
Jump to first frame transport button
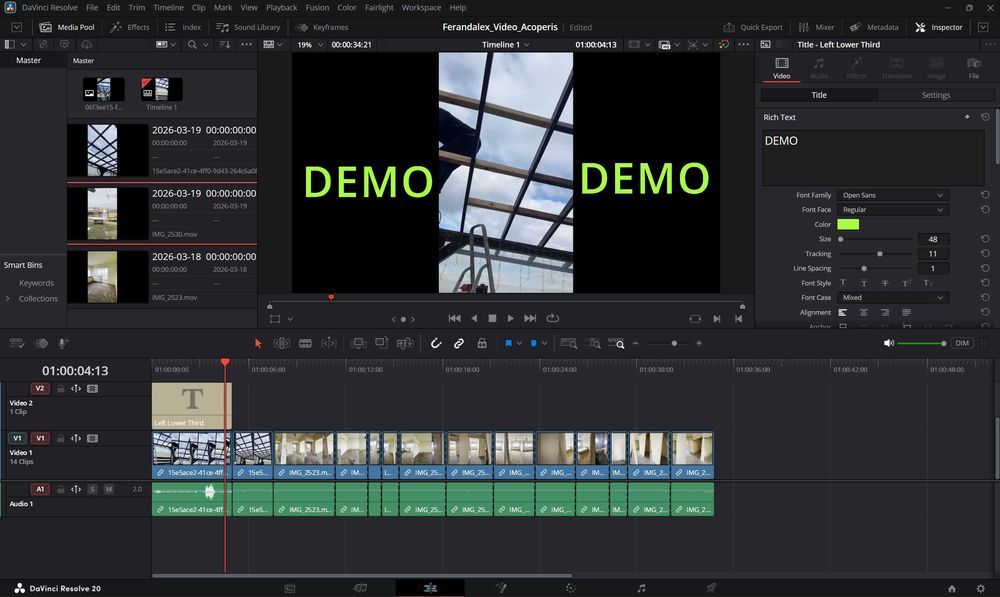454,318
